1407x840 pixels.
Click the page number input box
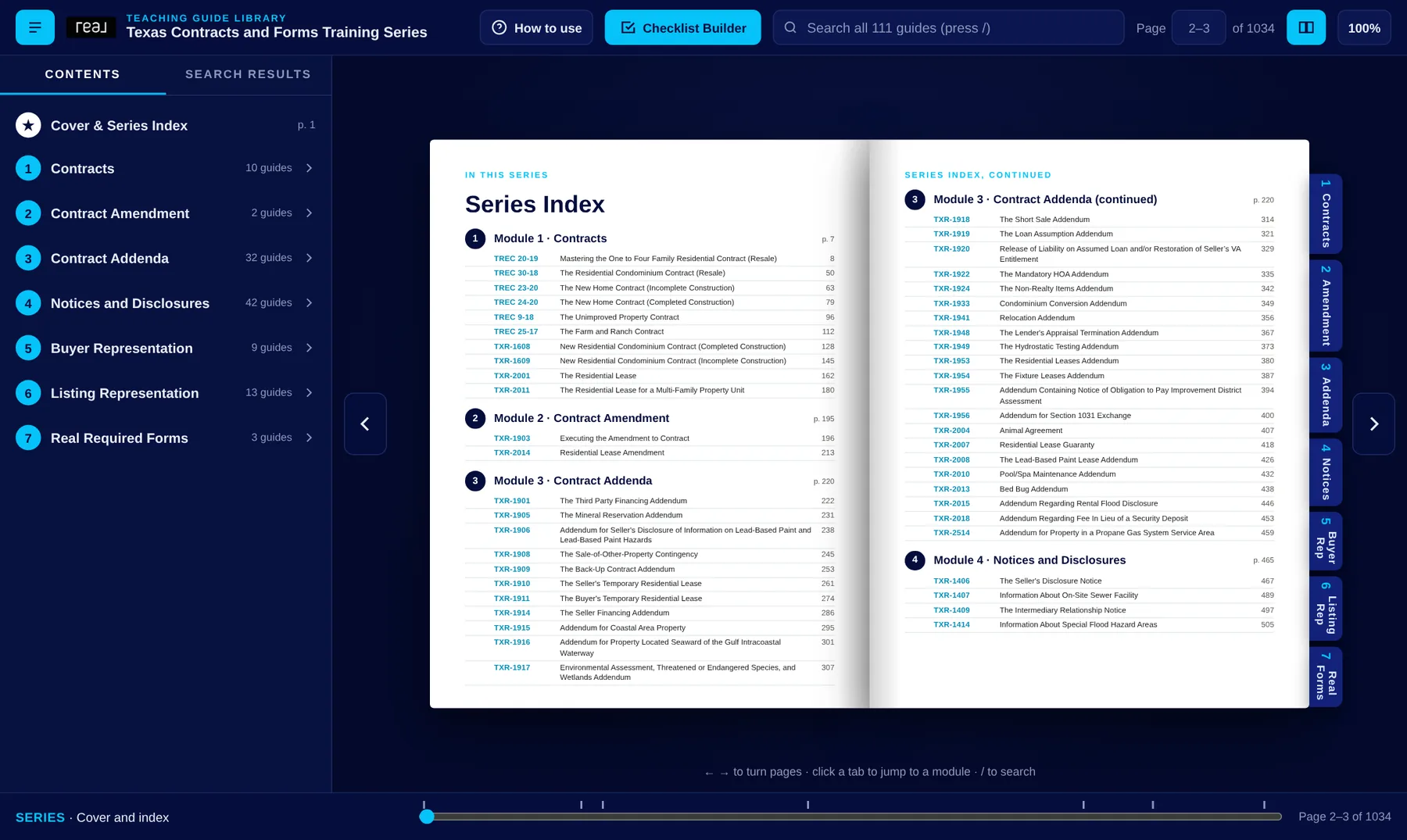pyautogui.click(x=1198, y=27)
